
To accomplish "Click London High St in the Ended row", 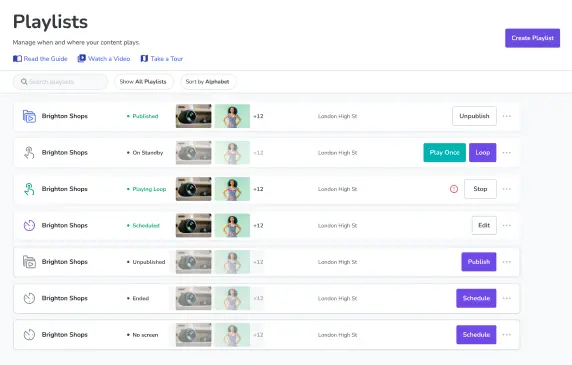I will (337, 298).
